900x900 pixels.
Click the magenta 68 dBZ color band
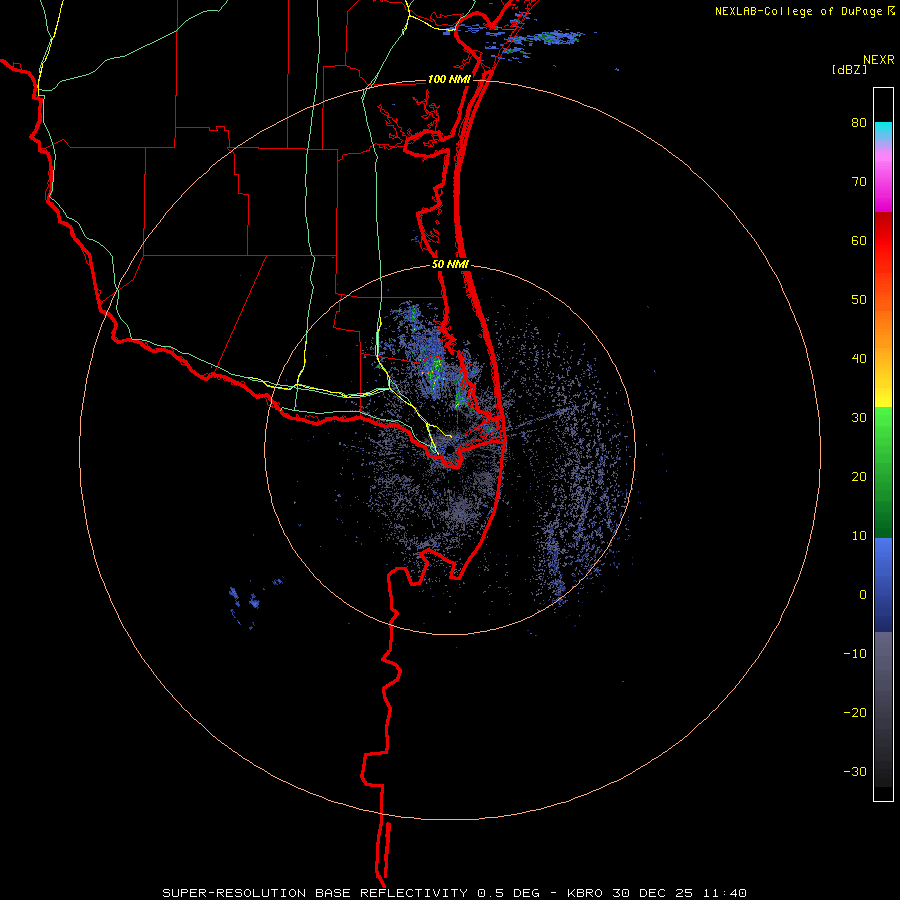click(883, 195)
